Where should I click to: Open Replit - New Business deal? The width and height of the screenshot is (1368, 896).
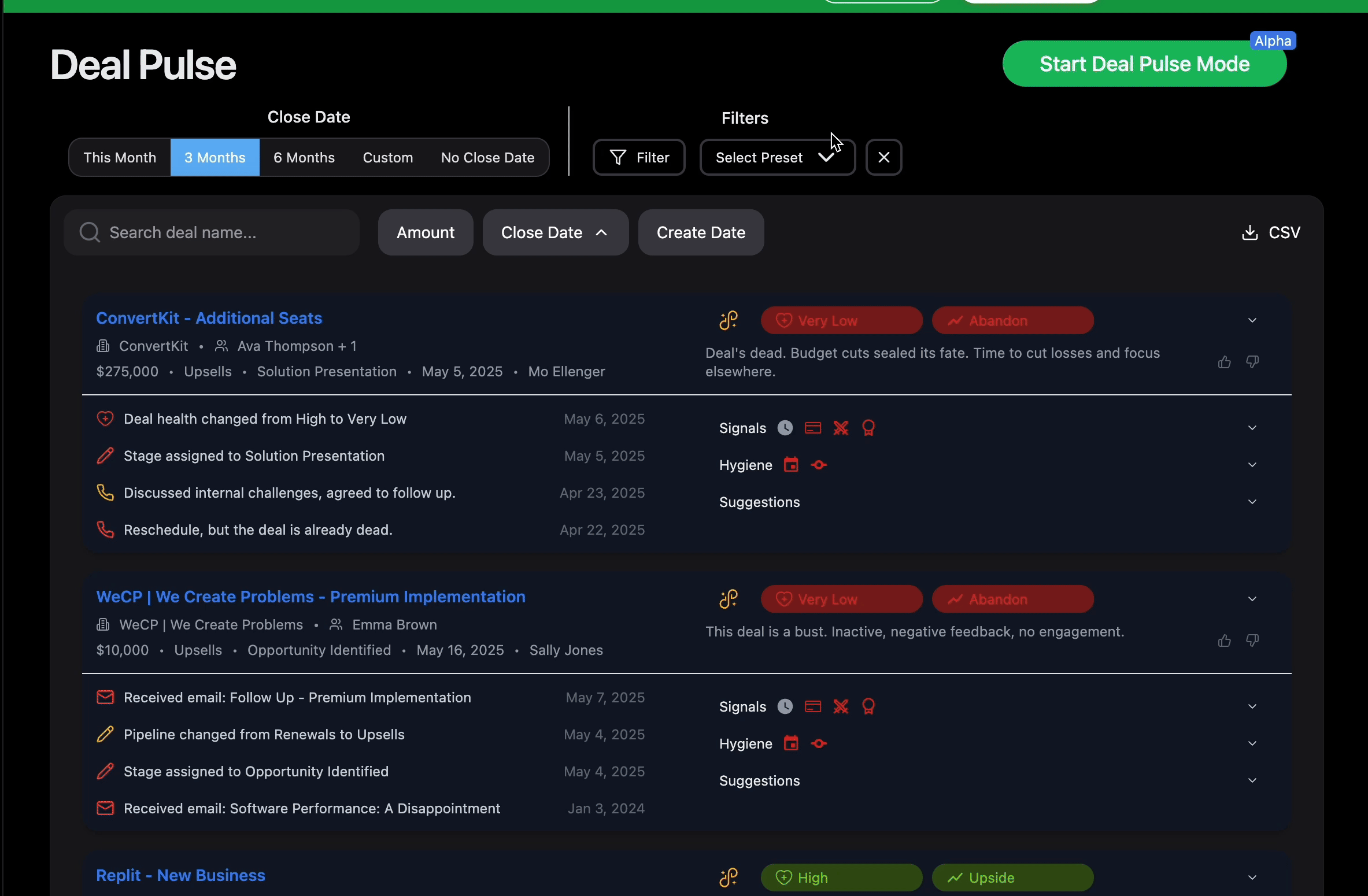[180, 875]
